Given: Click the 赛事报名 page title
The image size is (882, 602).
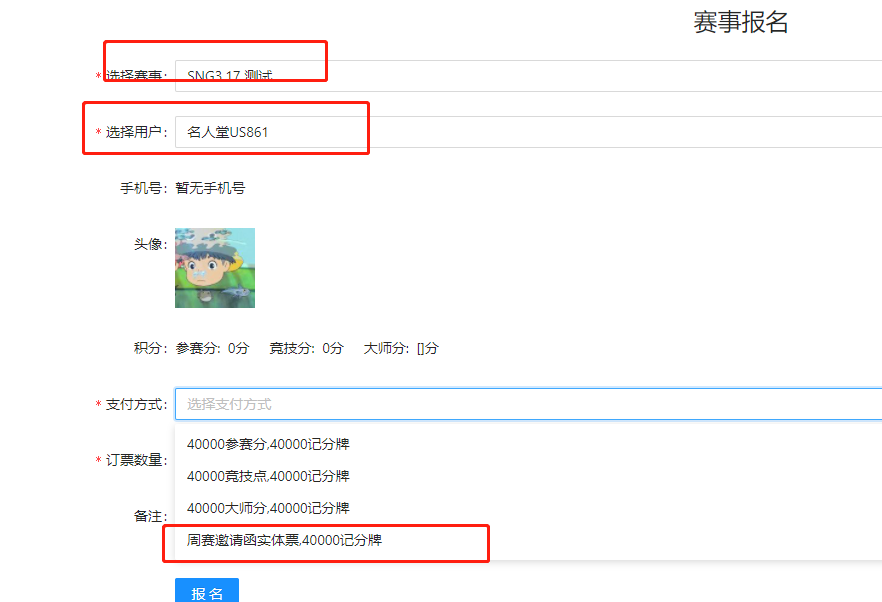Looking at the screenshot, I should click(x=741, y=23).
